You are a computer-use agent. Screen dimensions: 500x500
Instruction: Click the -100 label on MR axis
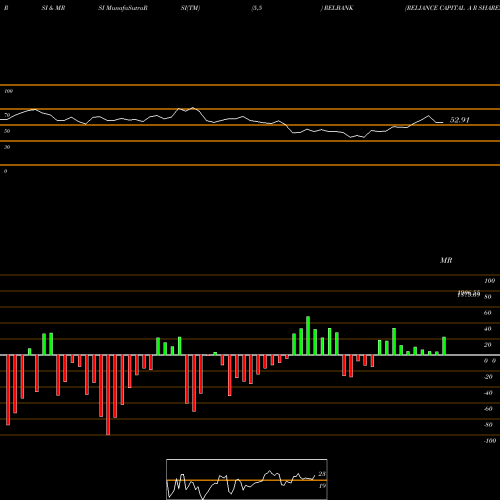pyautogui.click(x=490, y=441)
